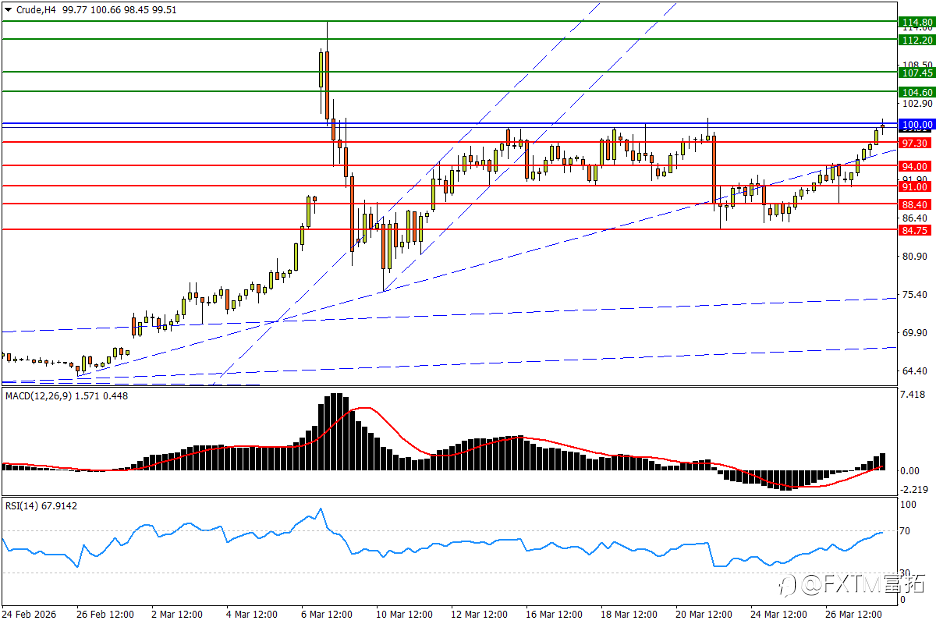Select the 75.40 price axis value
Image resolution: width=936 pixels, height=624 pixels.
pyautogui.click(x=915, y=294)
